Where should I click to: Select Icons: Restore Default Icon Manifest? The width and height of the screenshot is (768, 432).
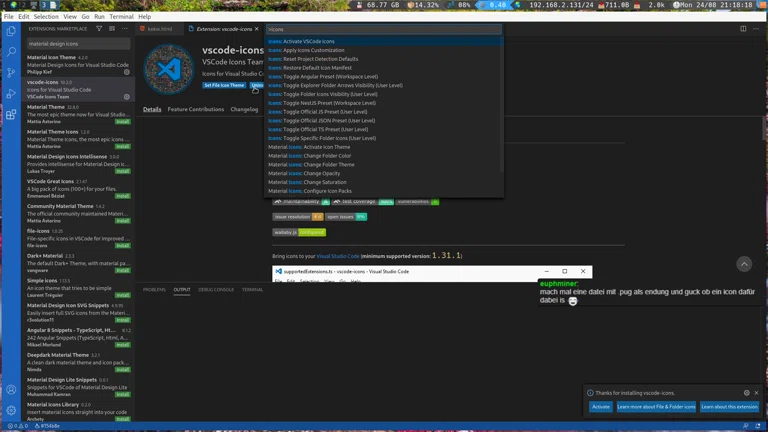(384, 68)
